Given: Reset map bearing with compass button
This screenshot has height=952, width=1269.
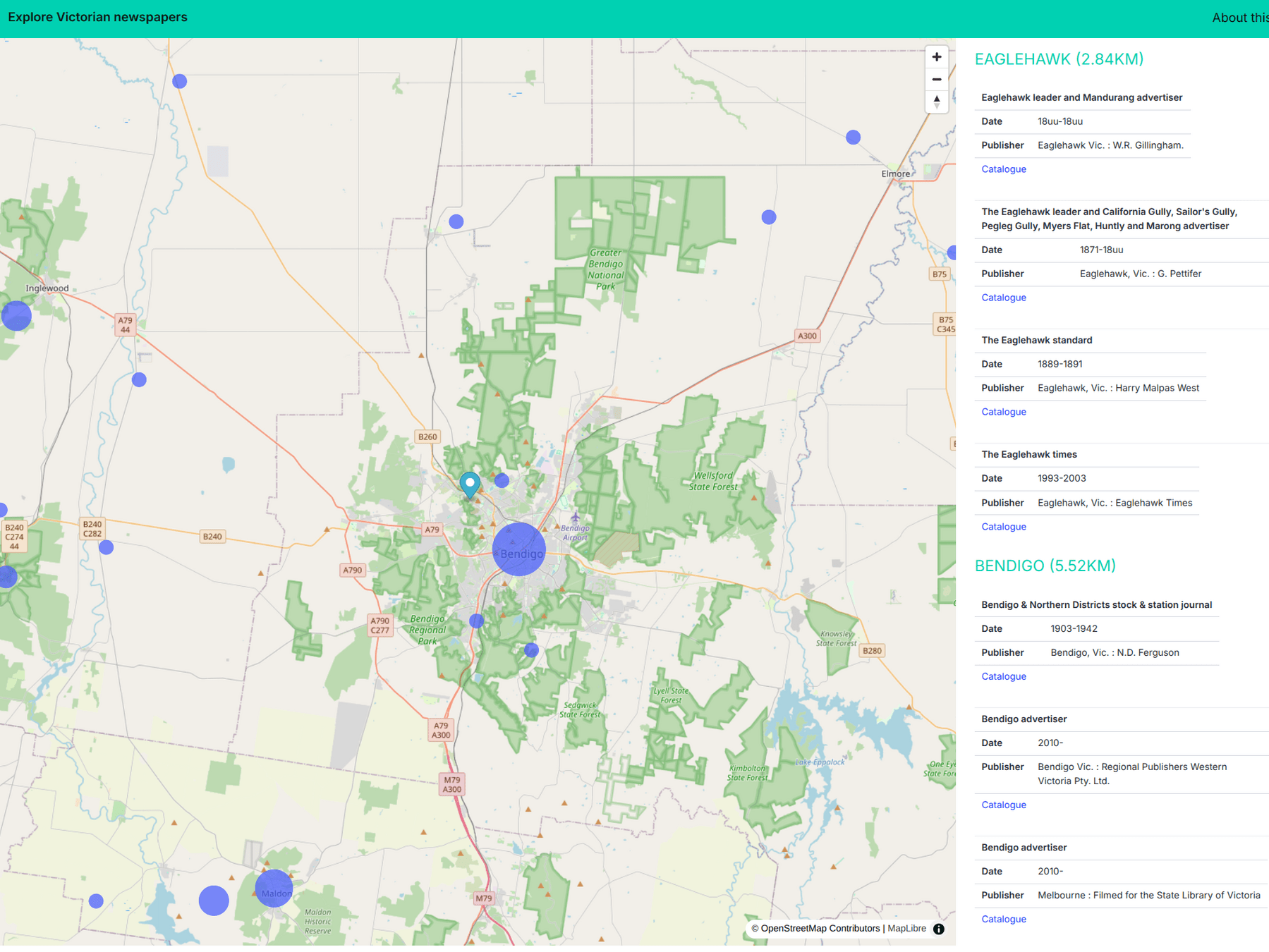Looking at the screenshot, I should click(x=936, y=102).
